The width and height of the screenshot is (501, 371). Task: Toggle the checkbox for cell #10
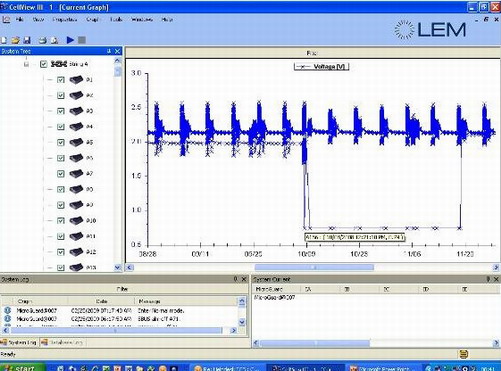pos(61,221)
